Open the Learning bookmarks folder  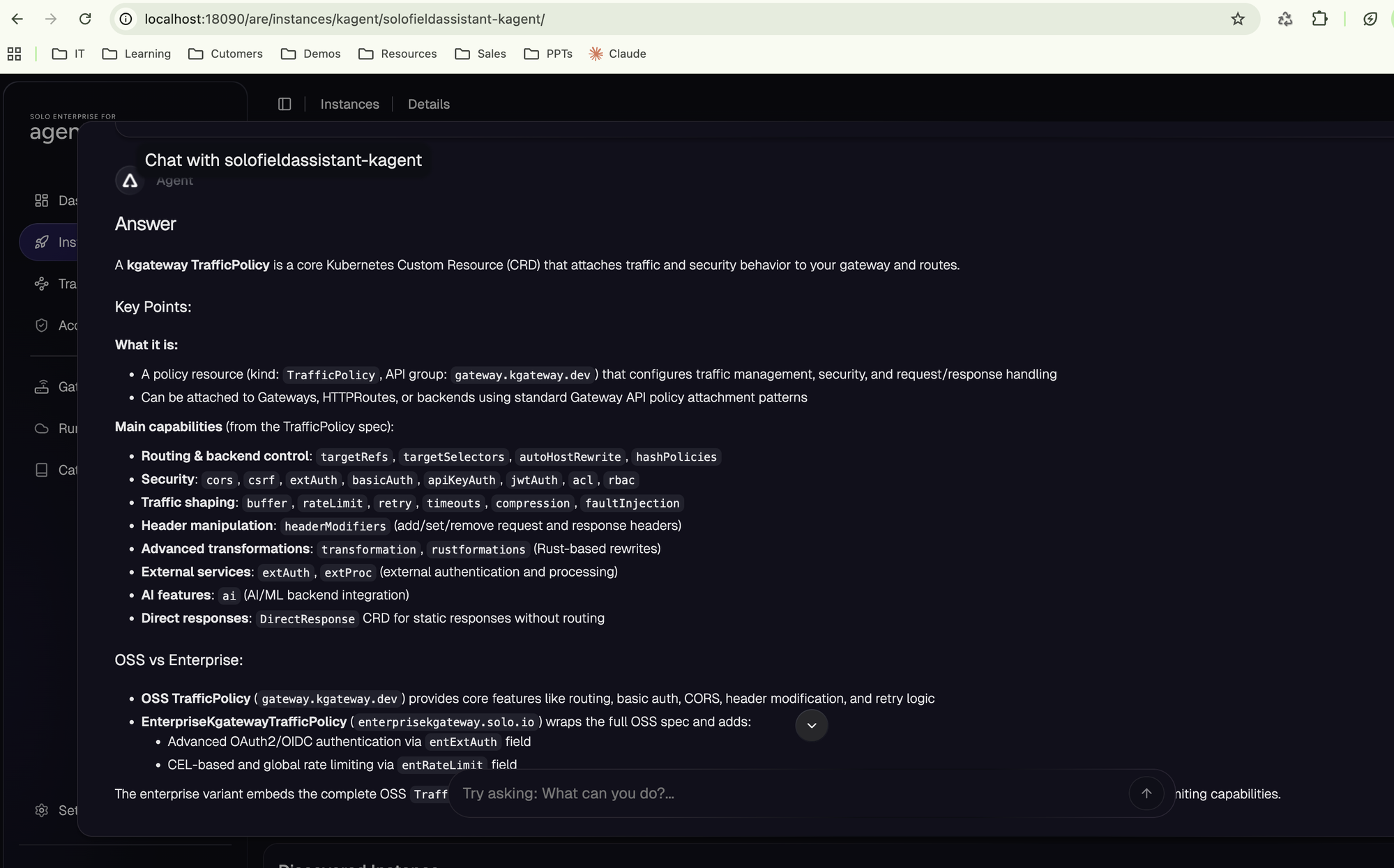(136, 54)
